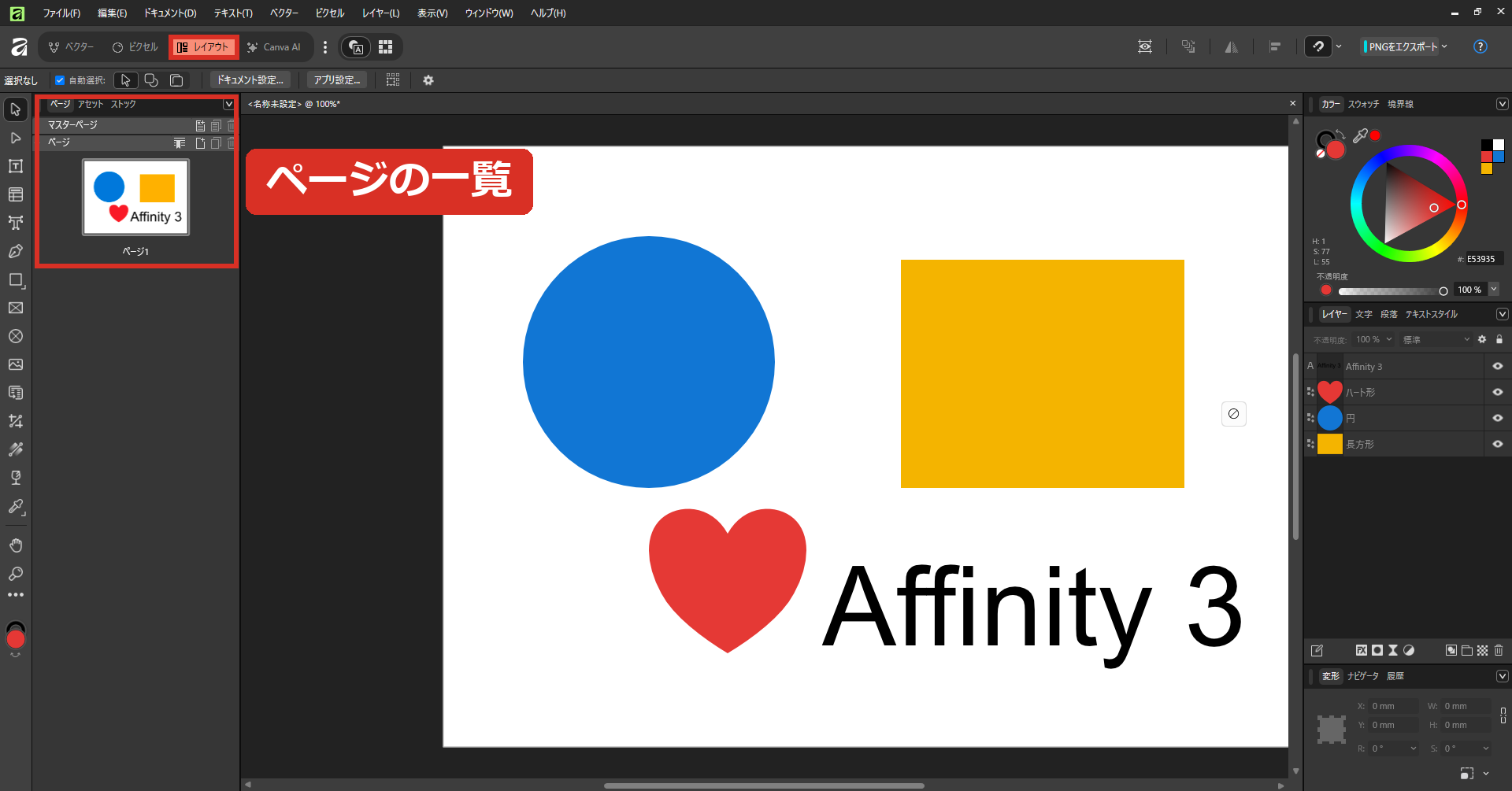Click the red fill color swatch in Color panel
The width and height of the screenshot is (1512, 791).
(1336, 150)
